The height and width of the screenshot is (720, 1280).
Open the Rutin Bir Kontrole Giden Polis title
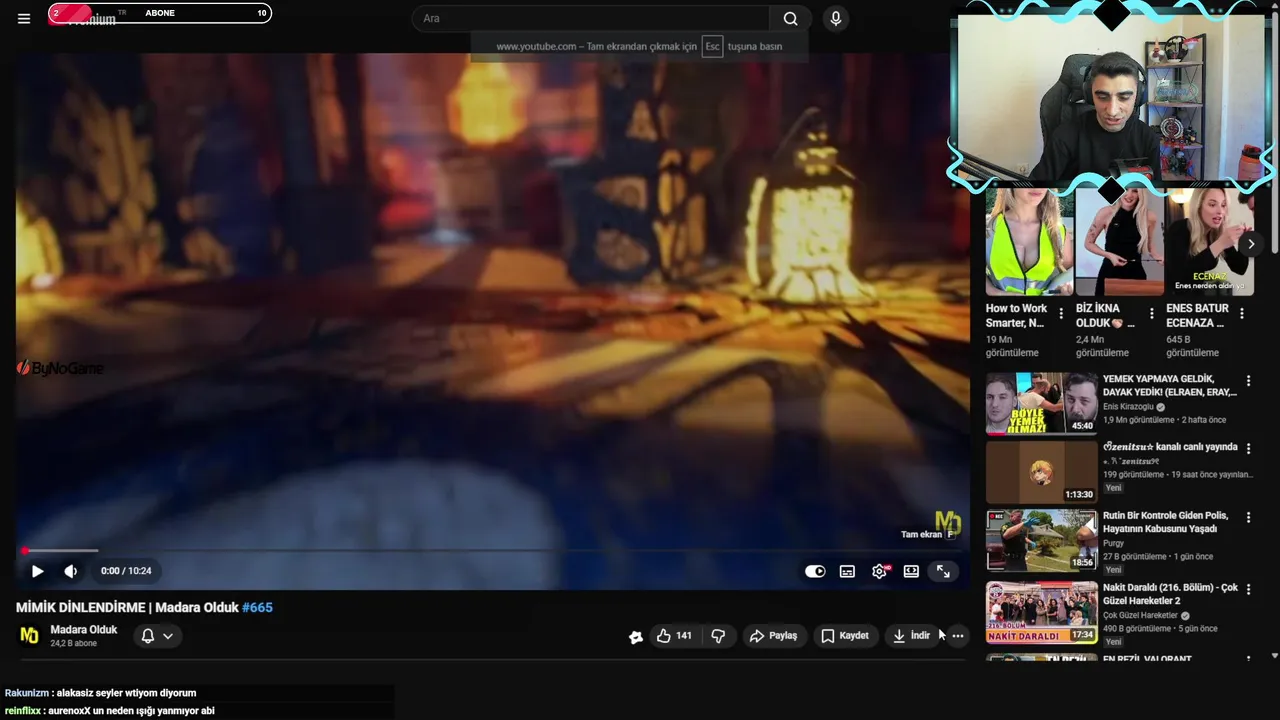(x=1166, y=522)
